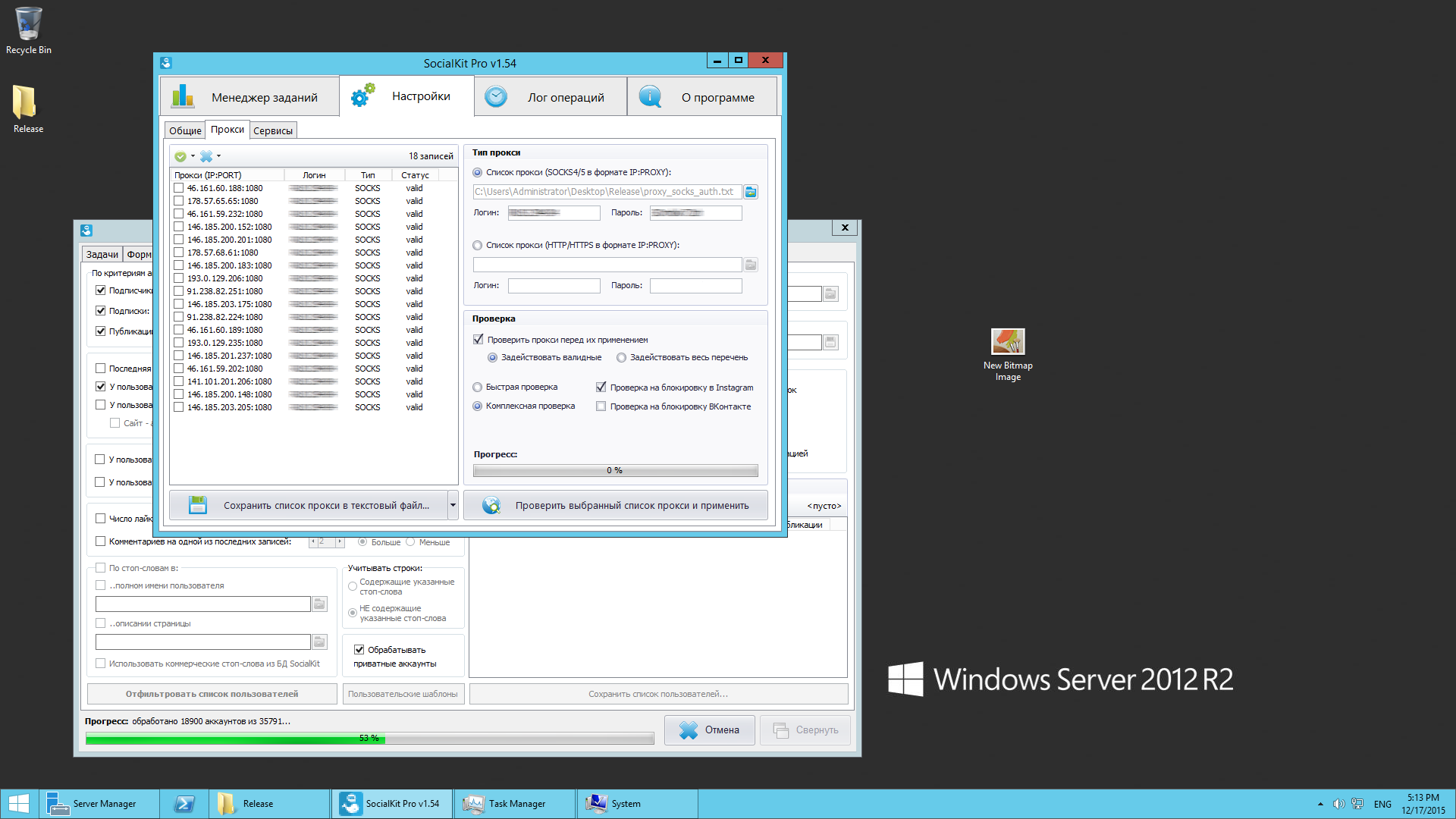1456x819 pixels.
Task: Tick checkbox for proxy 178.57.65.65:1080
Action: [179, 201]
